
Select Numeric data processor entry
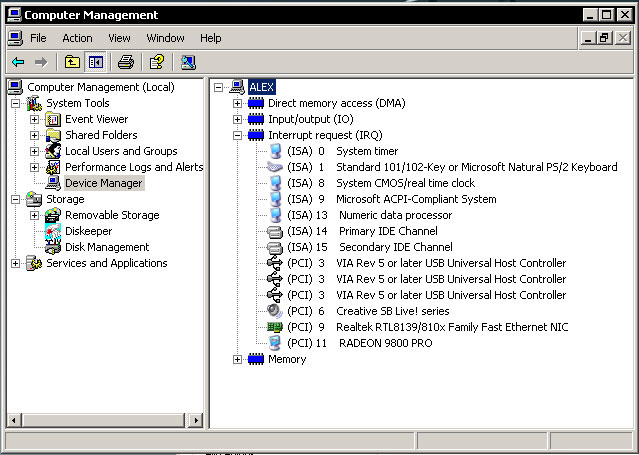tap(369, 215)
